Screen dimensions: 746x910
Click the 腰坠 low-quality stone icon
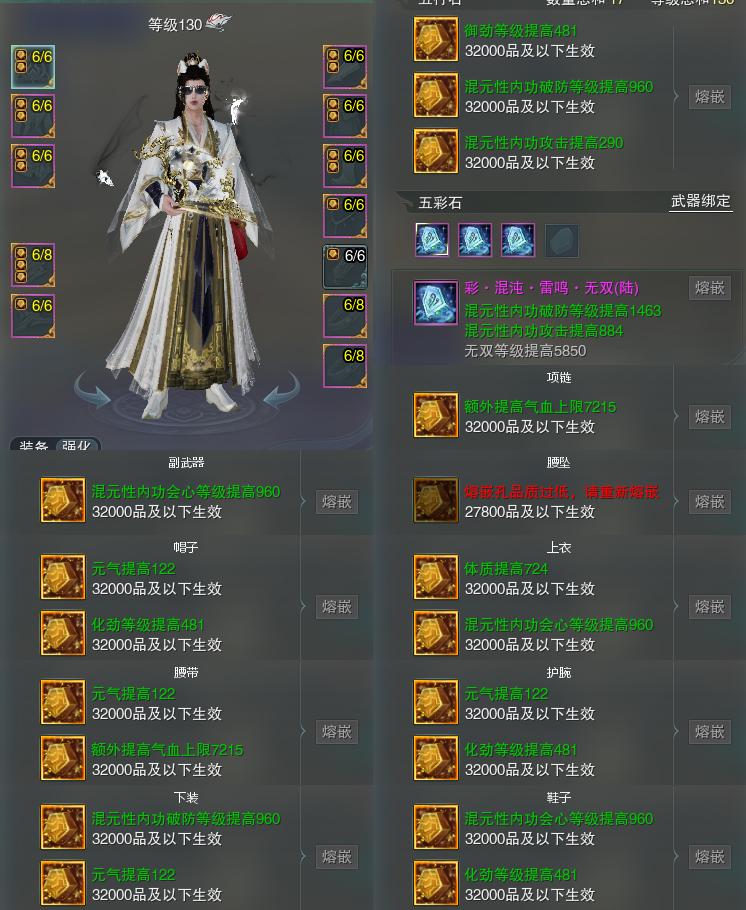click(x=435, y=500)
